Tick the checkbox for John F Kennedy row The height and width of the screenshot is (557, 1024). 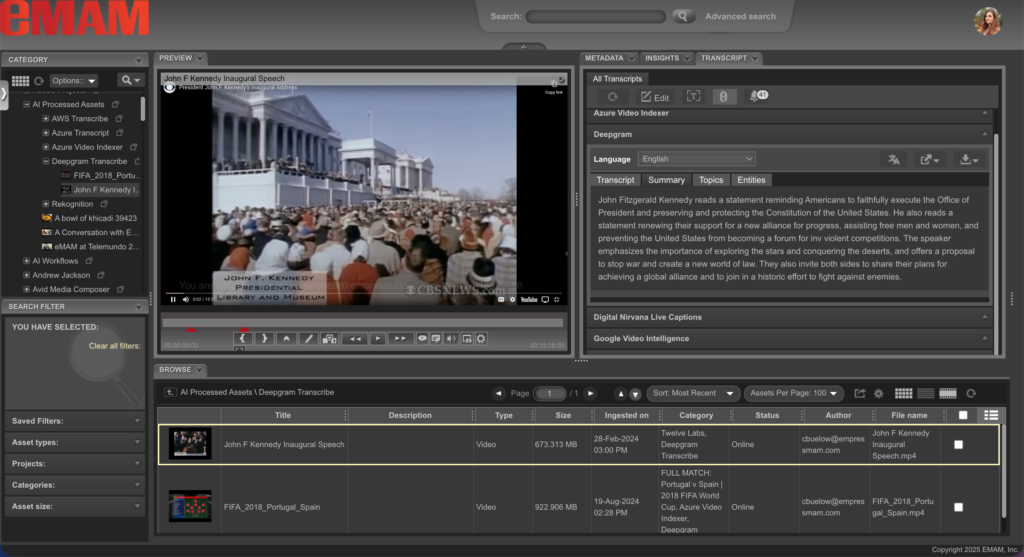point(958,445)
